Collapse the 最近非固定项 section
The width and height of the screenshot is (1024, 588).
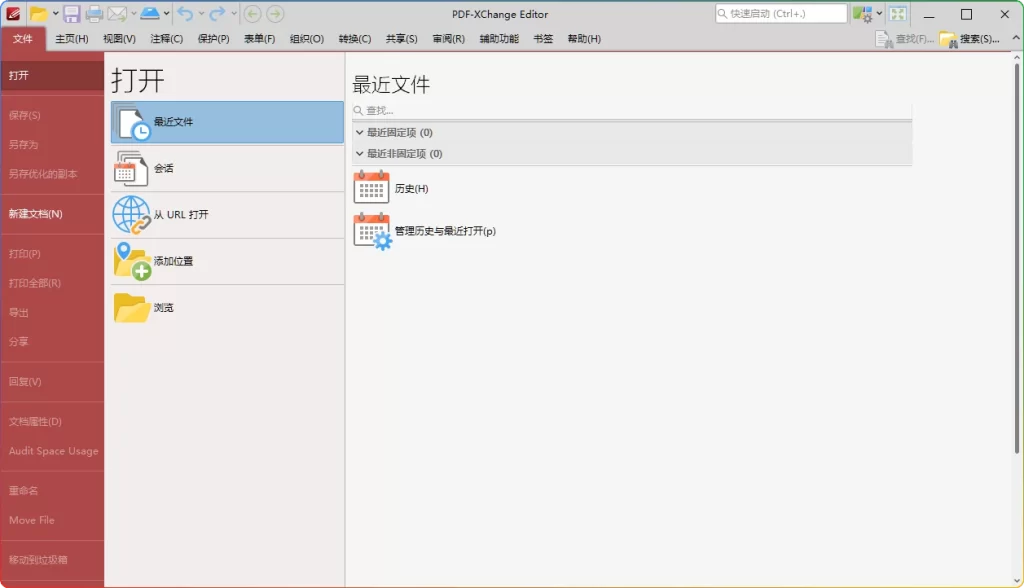pyautogui.click(x=360, y=153)
